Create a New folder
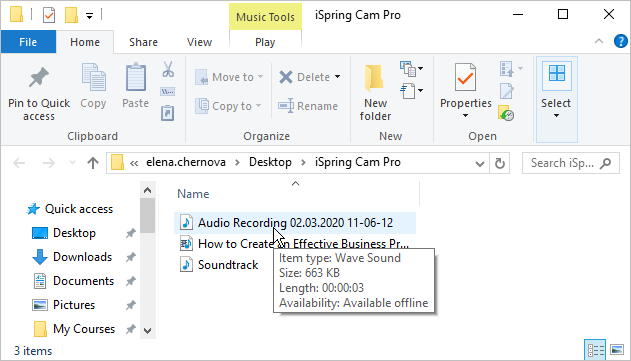The width and height of the screenshot is (631, 361). coord(375,93)
